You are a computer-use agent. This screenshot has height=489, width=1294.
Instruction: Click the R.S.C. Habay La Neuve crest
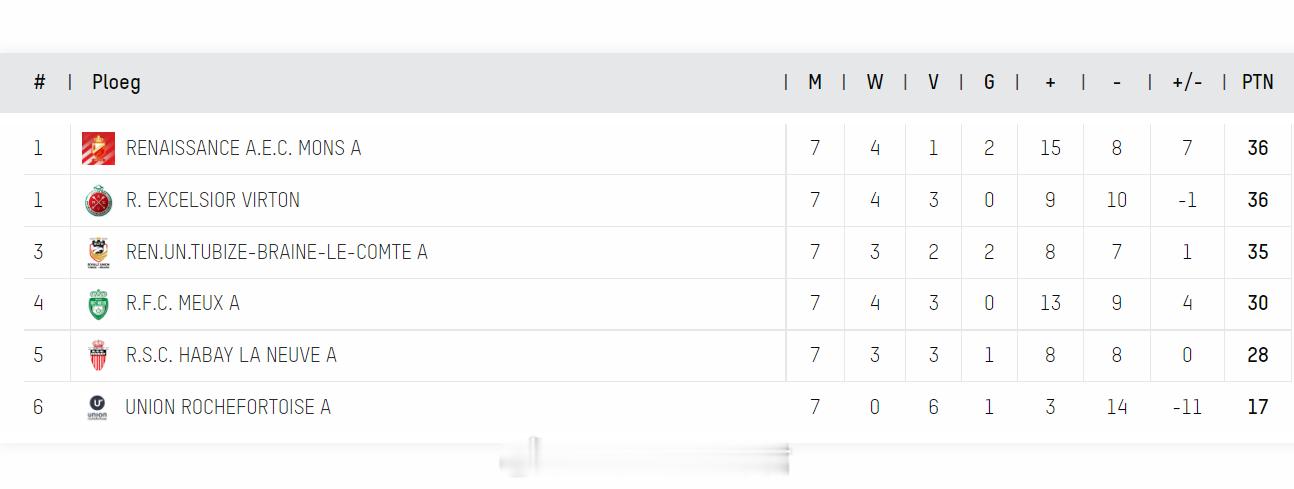(x=98, y=356)
